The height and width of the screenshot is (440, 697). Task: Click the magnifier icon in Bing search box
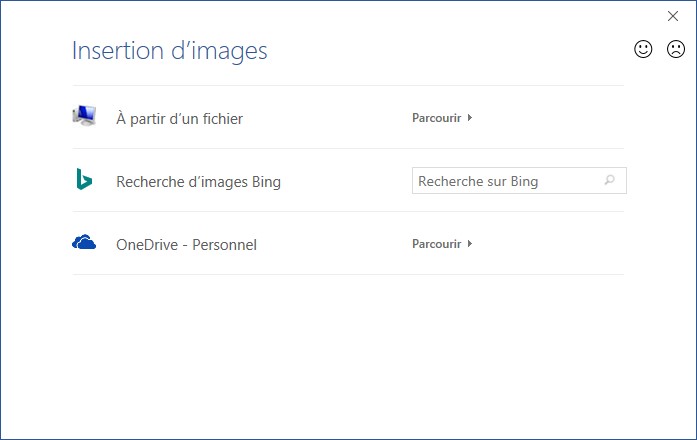click(609, 181)
